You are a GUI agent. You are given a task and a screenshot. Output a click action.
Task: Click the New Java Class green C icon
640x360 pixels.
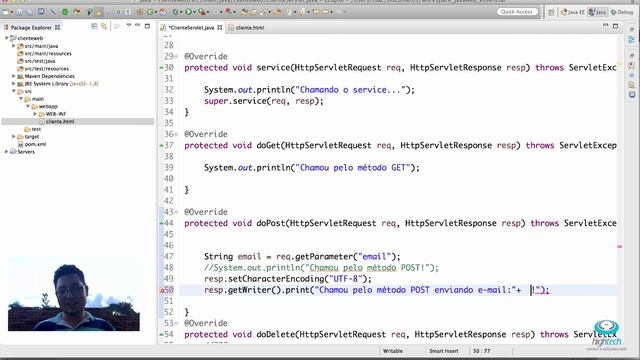[x=150, y=12]
